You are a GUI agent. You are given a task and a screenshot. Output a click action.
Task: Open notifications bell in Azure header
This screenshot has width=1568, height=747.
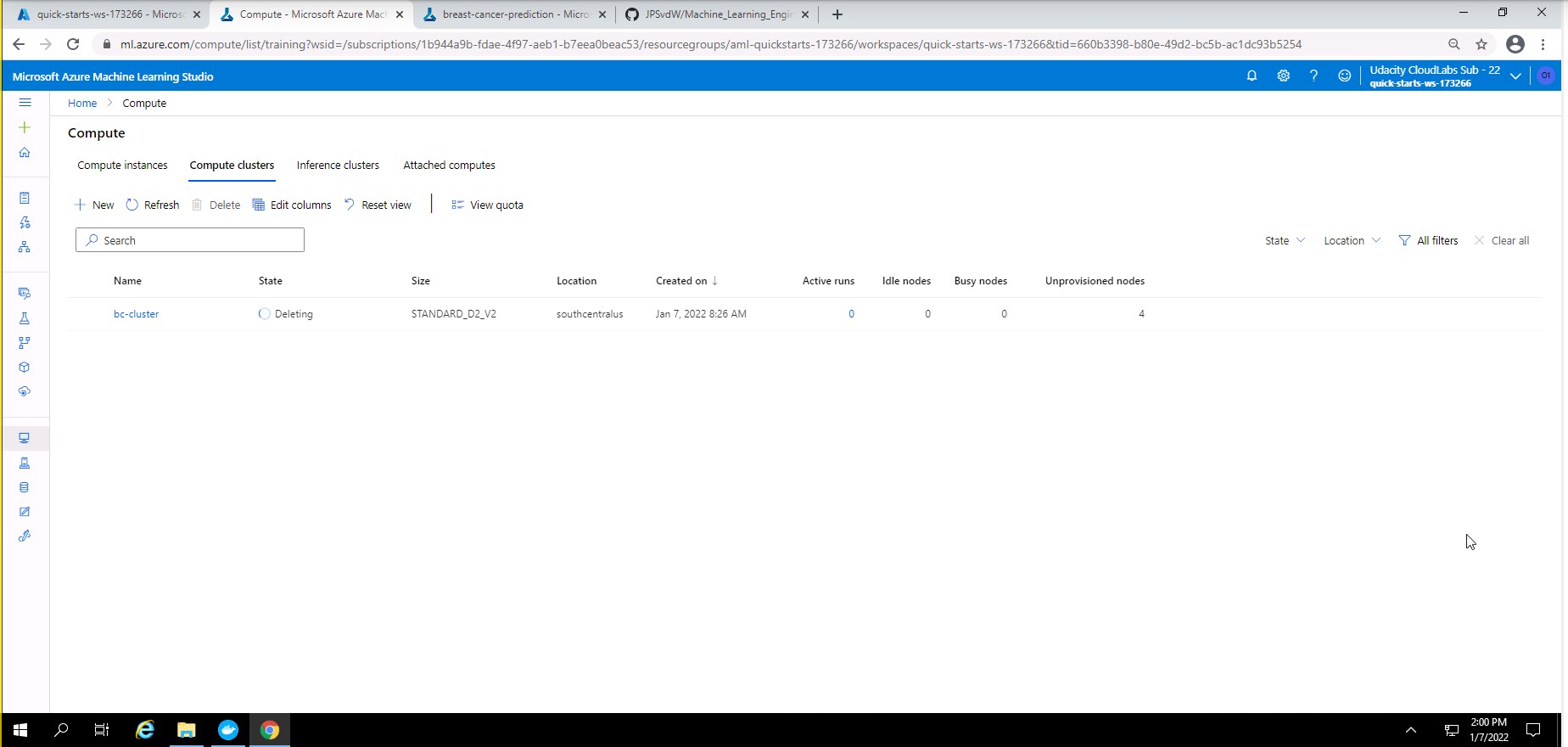pyautogui.click(x=1252, y=76)
